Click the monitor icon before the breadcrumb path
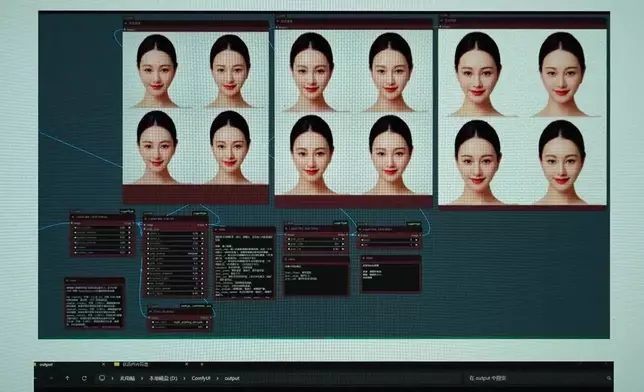Screen dimensions: 644x392 (x=102, y=378)
